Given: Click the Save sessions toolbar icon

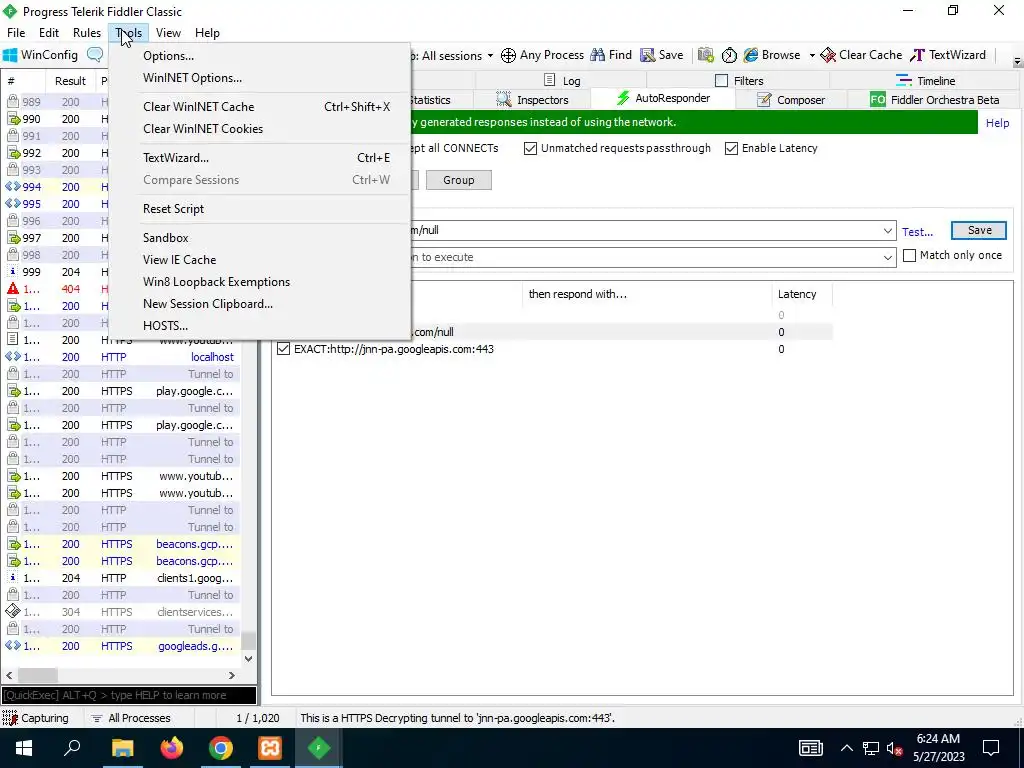Looking at the screenshot, I should (647, 55).
